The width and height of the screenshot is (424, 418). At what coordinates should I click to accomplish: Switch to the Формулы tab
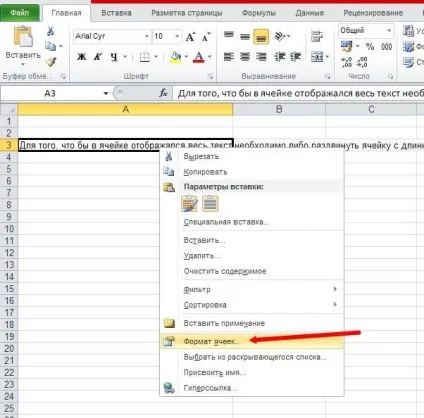[x=259, y=13]
